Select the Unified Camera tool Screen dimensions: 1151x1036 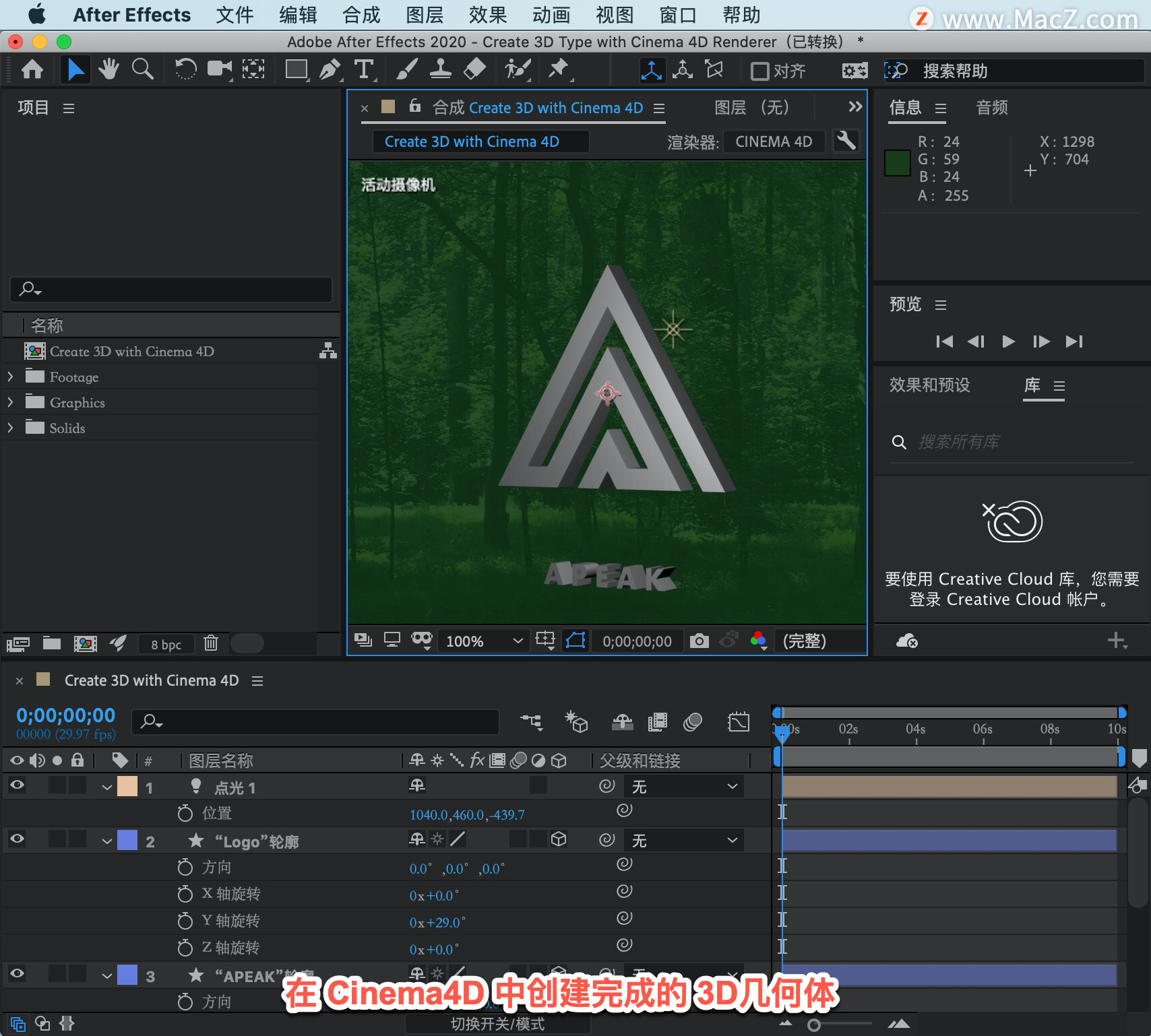220,69
